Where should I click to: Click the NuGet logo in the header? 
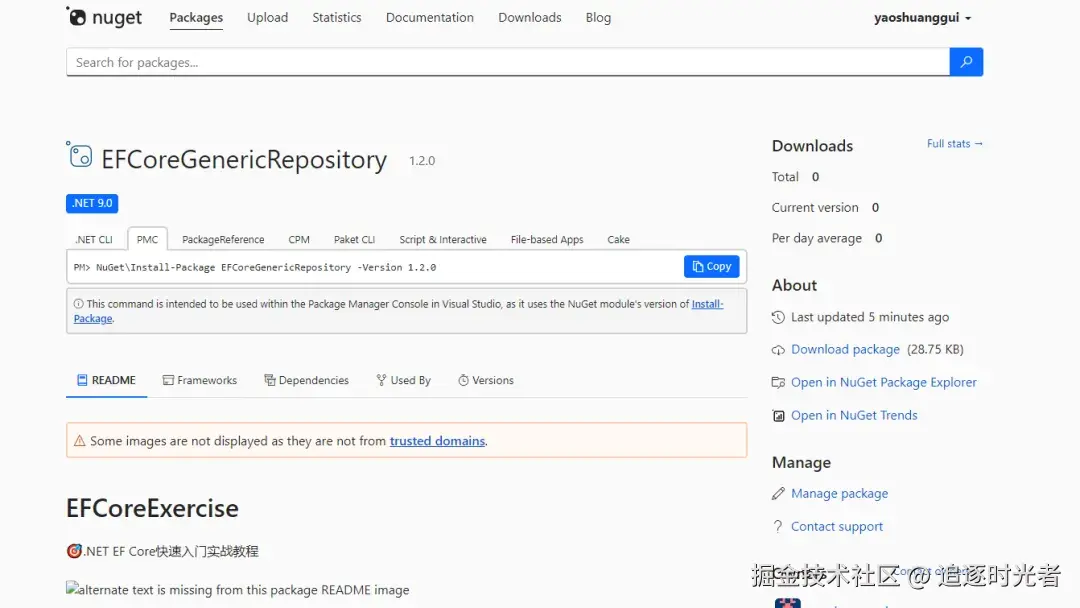(x=104, y=17)
